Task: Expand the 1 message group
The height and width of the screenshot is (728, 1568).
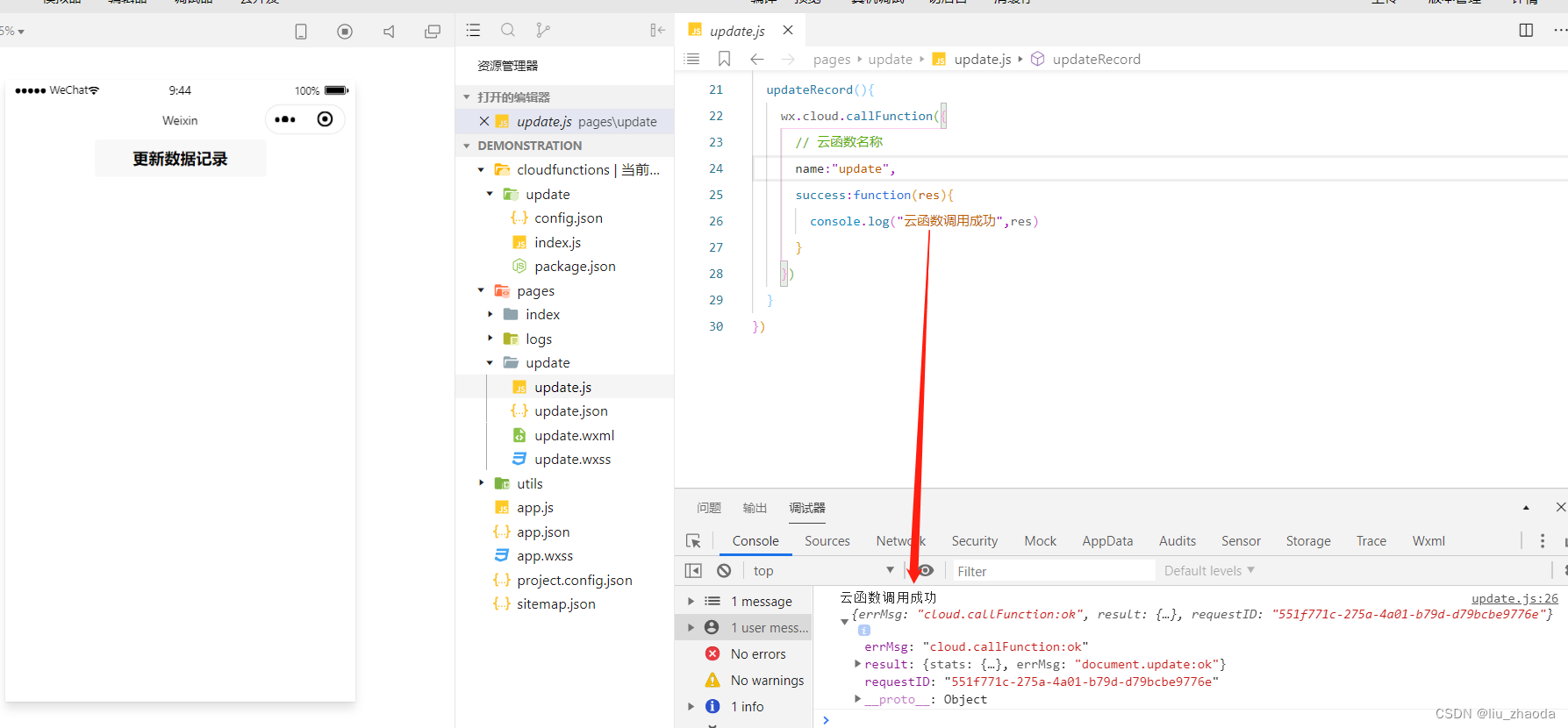Action: pos(691,601)
